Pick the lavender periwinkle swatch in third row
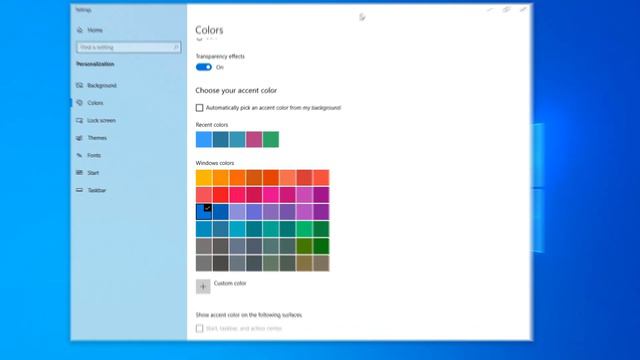640x360 pixels. 237,212
